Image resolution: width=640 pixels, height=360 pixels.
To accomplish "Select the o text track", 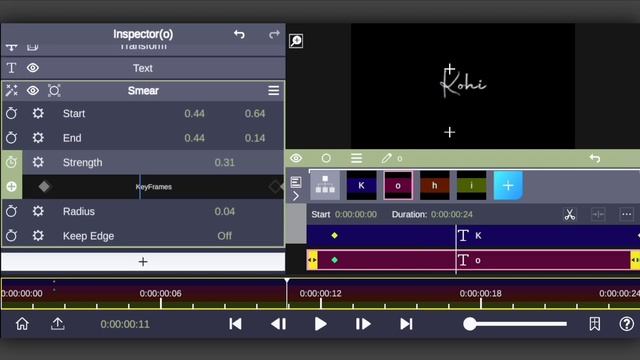I will tap(473, 260).
